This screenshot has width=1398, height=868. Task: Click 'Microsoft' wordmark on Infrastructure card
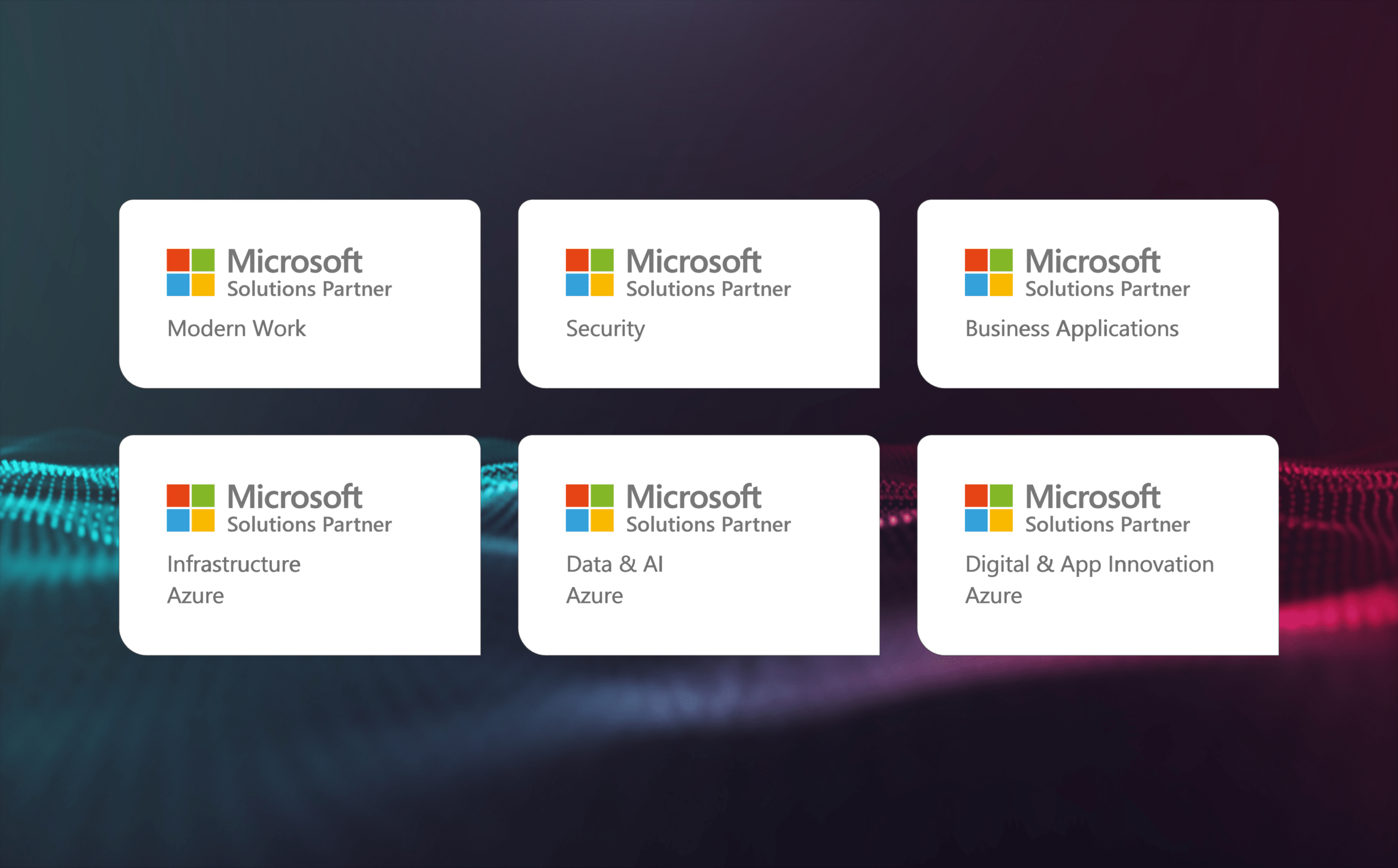294,497
